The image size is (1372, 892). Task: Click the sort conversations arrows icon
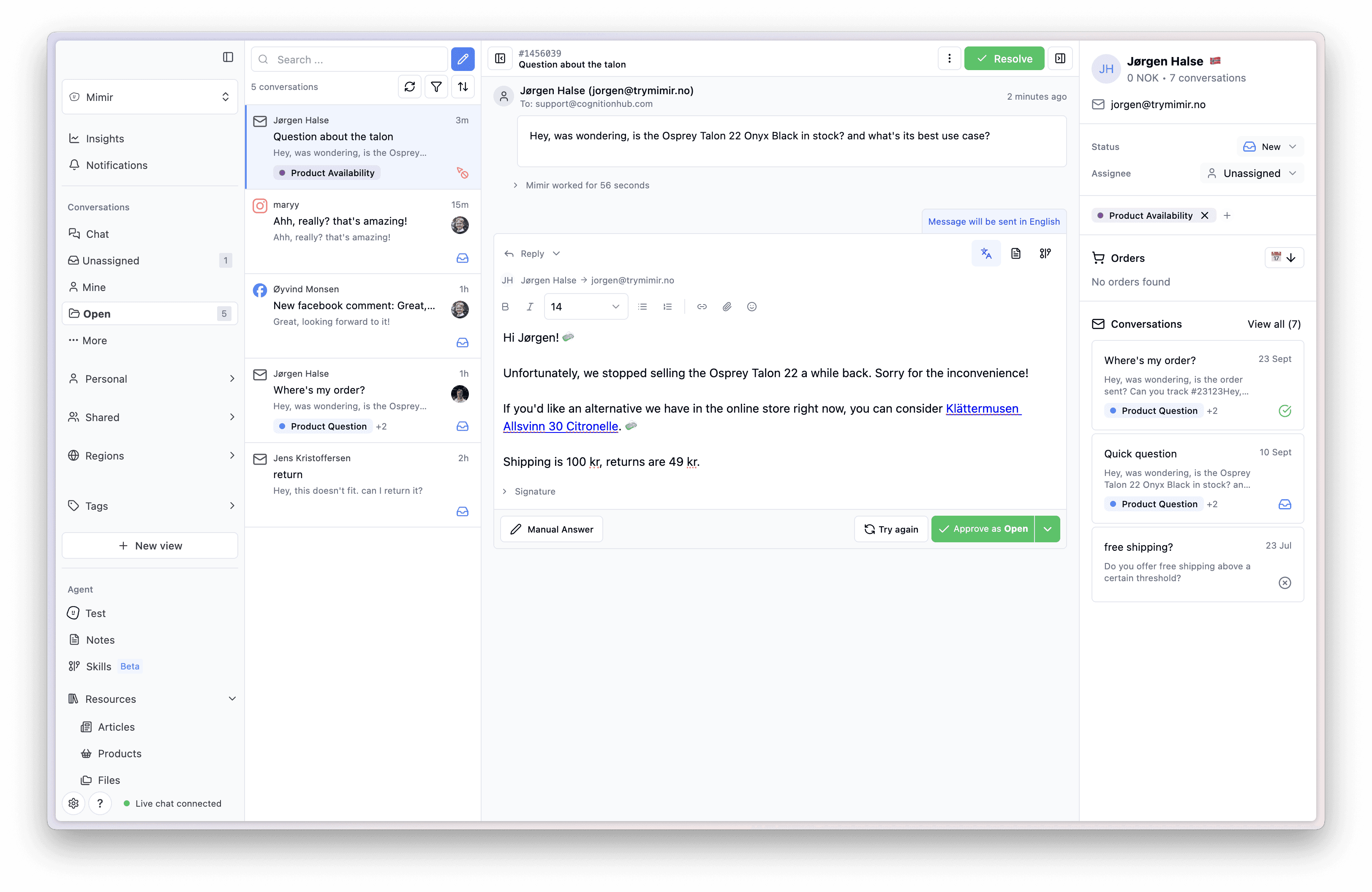pos(462,87)
